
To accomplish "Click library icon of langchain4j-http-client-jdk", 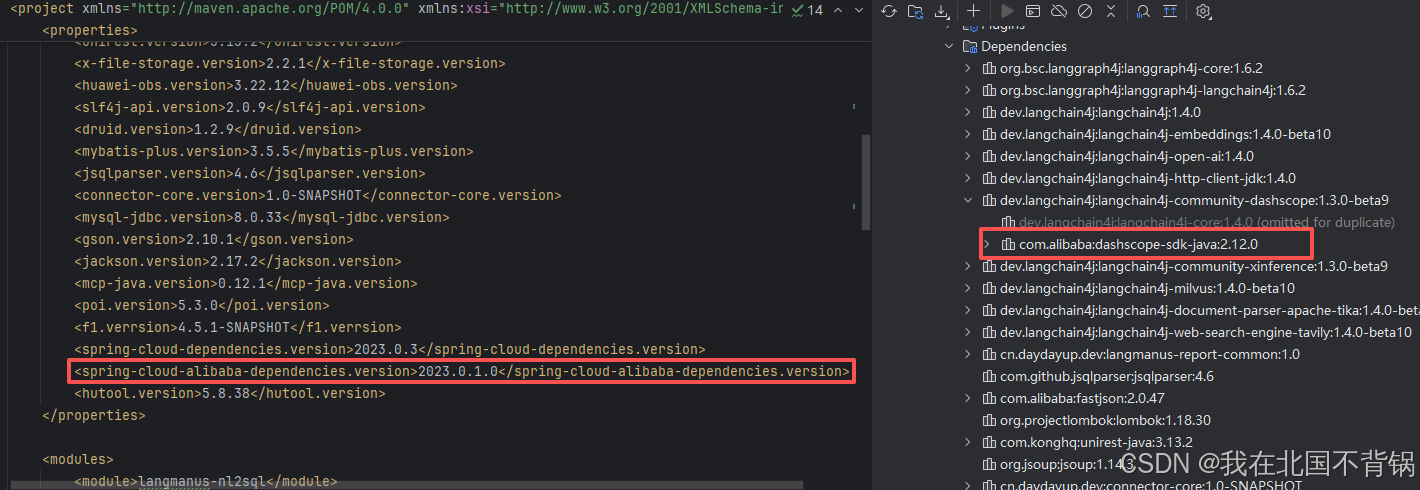I will click(989, 178).
